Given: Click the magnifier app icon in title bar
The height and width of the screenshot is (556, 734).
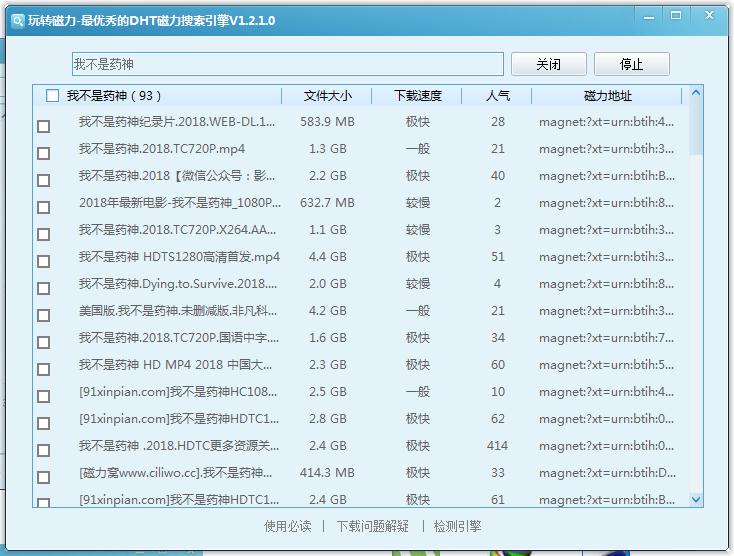Looking at the screenshot, I should pos(18,21).
